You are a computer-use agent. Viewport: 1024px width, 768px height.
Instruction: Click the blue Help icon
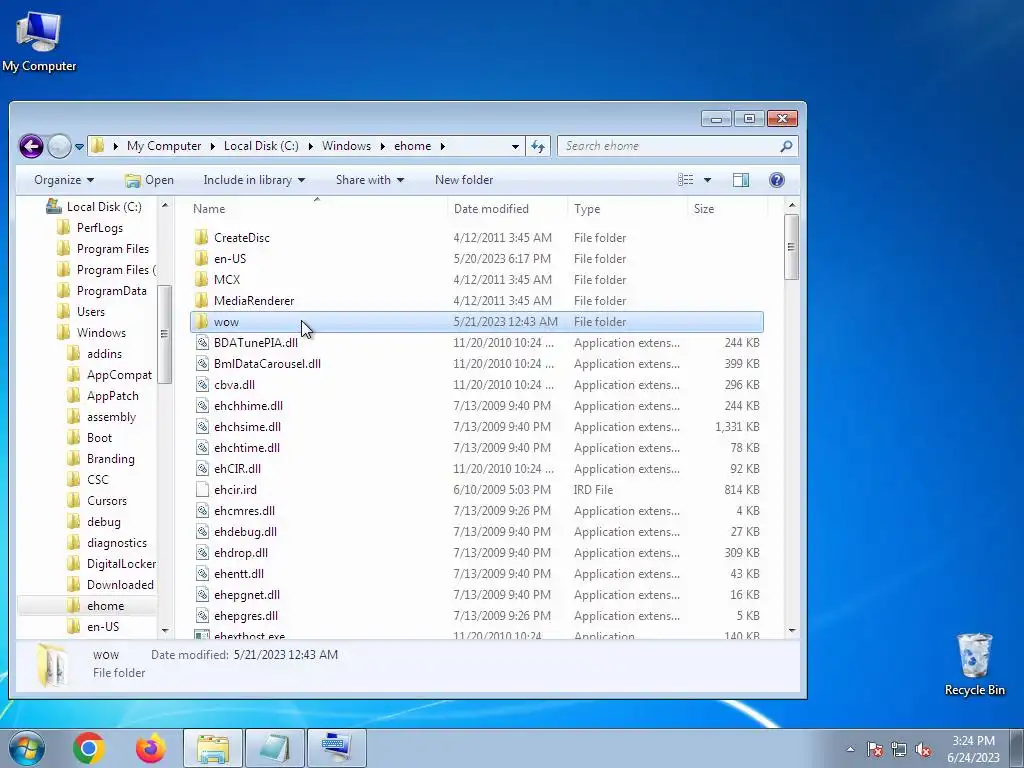pos(776,180)
